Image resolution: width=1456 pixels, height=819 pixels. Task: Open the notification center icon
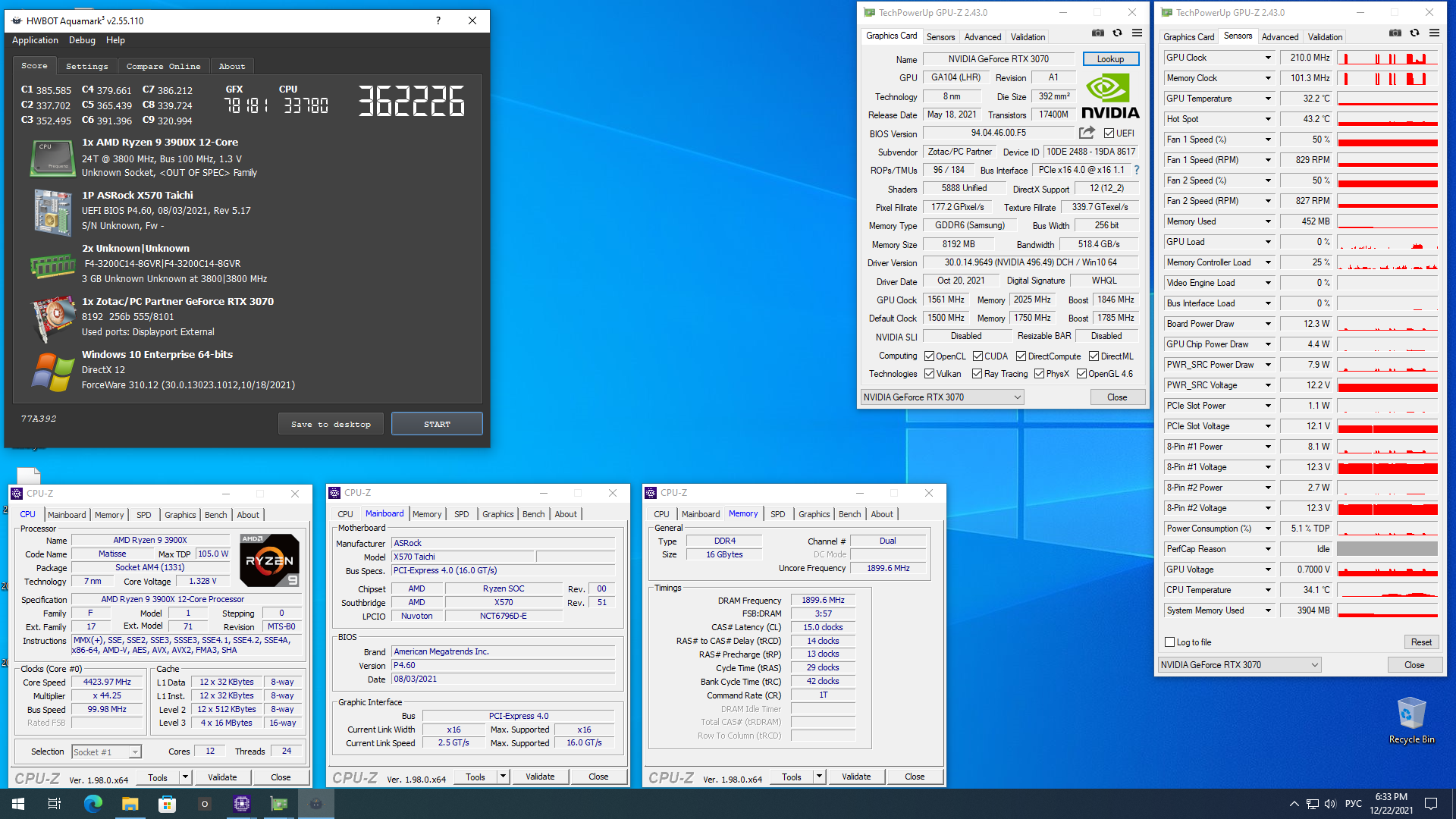(x=1431, y=804)
